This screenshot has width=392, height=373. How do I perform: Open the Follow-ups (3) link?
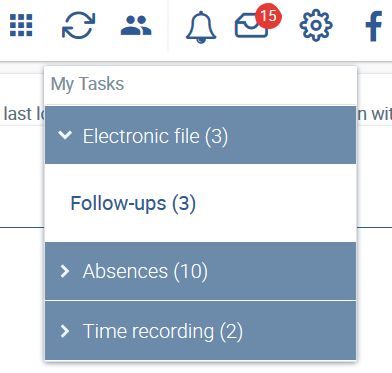[x=133, y=203]
